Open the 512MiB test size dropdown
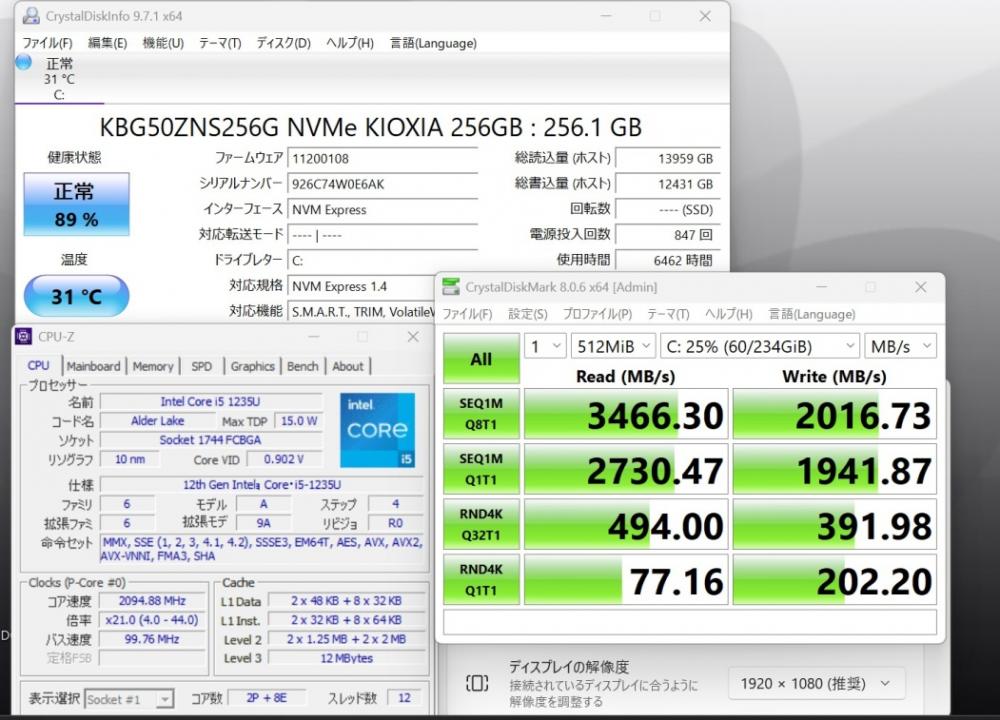The height and width of the screenshot is (720, 1000). [x=613, y=346]
